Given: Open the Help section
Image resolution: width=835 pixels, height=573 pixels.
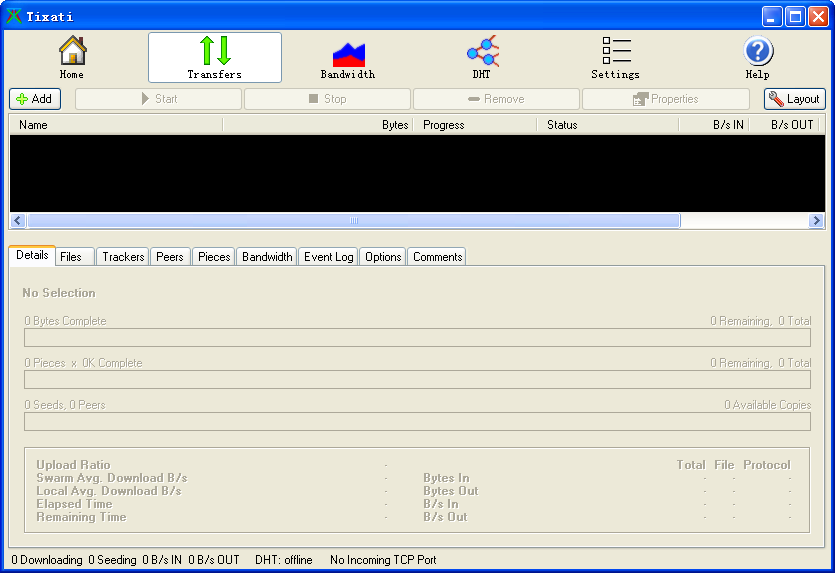Looking at the screenshot, I should [757, 58].
